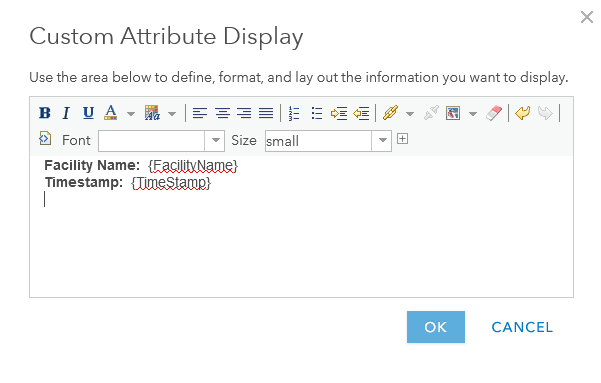Insert a numbered list
The width and height of the screenshot is (601, 383).
point(294,113)
